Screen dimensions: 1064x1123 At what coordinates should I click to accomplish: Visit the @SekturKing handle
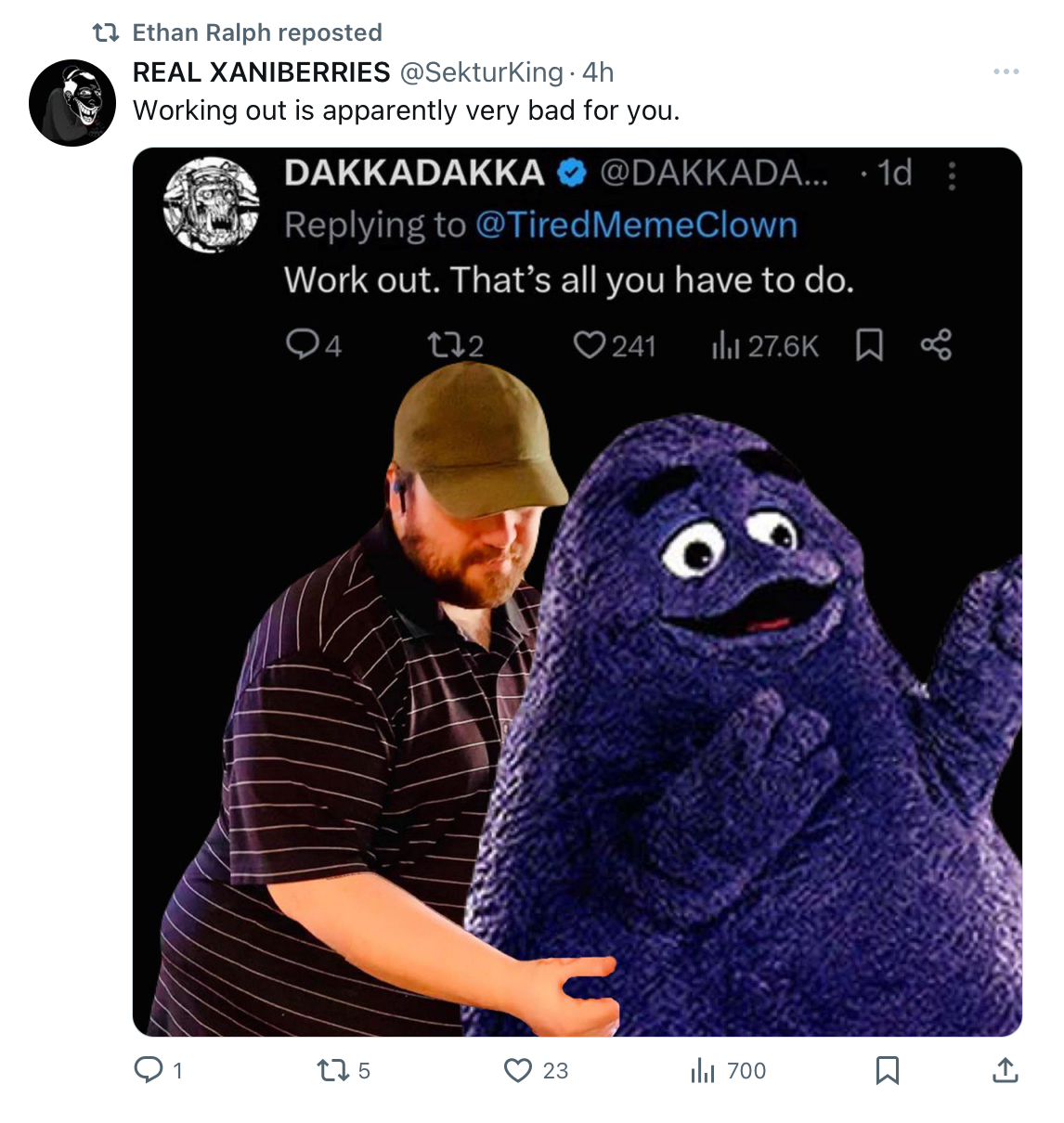481,72
